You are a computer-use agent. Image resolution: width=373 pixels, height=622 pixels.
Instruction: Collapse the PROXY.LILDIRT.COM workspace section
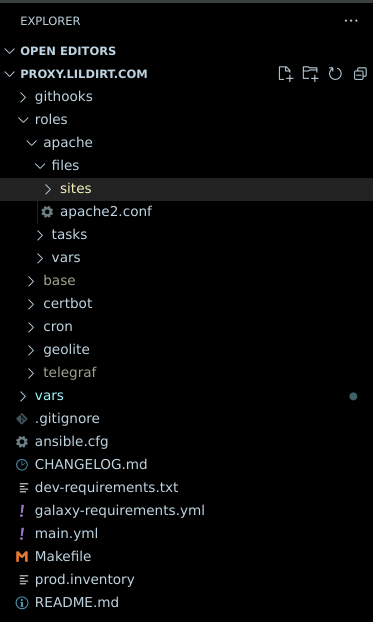pyautogui.click(x=10, y=74)
